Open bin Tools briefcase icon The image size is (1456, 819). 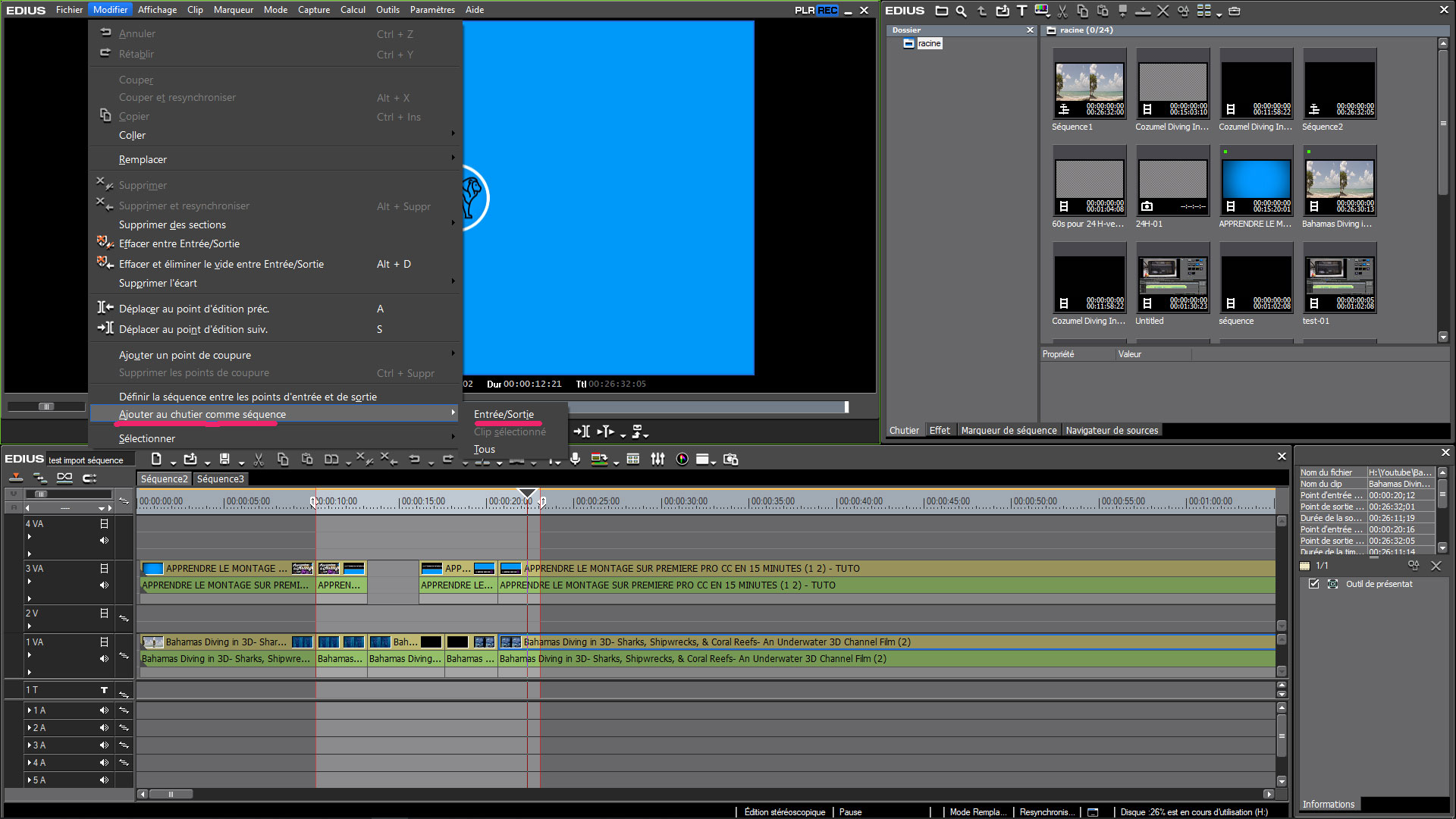(1235, 11)
